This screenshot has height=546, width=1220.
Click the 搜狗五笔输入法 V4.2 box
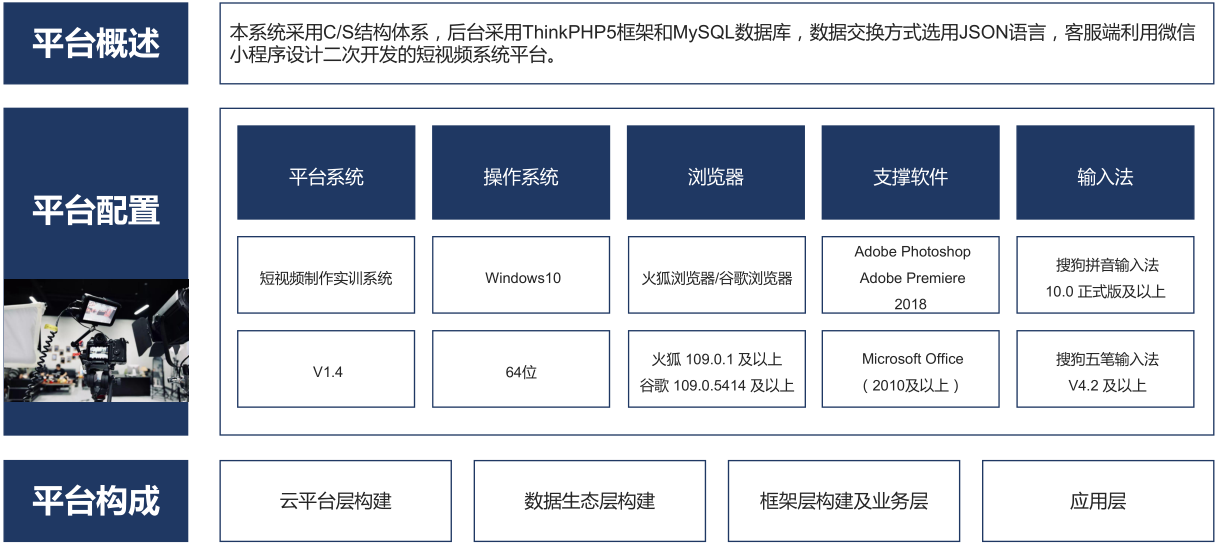click(1105, 369)
